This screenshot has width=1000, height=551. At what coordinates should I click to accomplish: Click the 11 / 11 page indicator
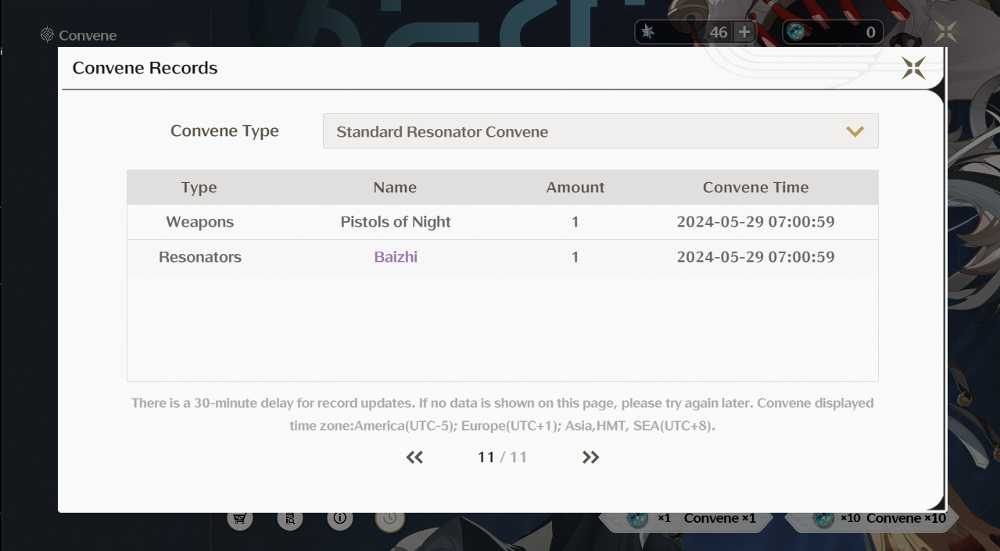click(502, 457)
